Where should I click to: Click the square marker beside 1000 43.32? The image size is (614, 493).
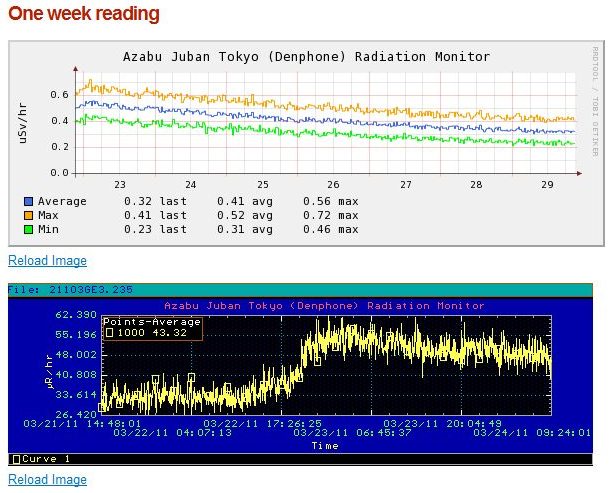tap(110, 333)
